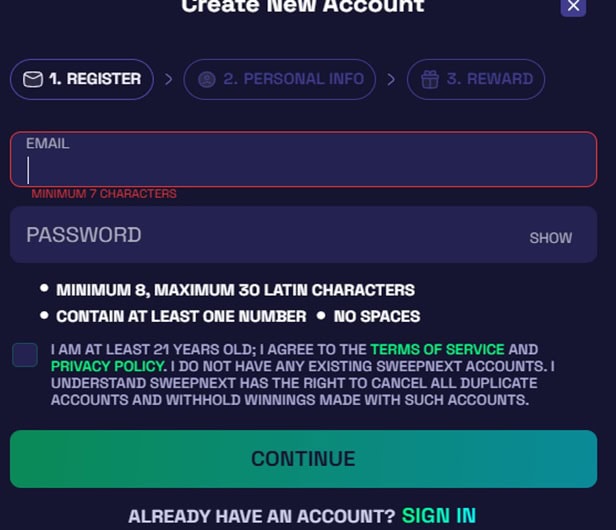Open the Privacy Policy link

pyautogui.click(x=108, y=366)
